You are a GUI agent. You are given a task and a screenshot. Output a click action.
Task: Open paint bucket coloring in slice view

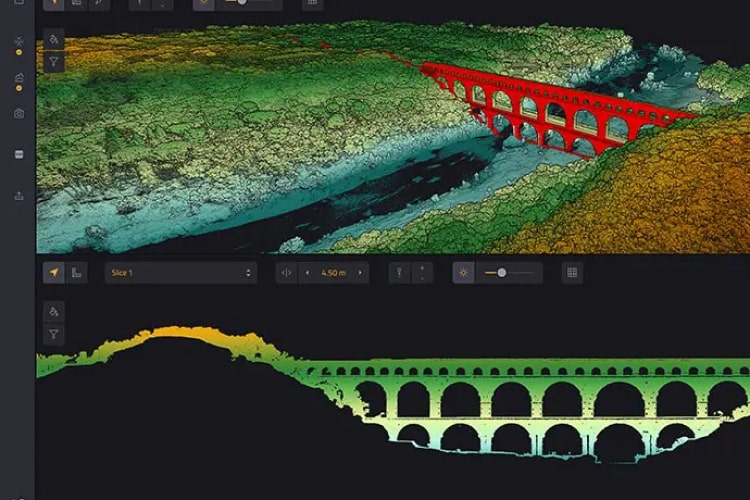pos(54,312)
